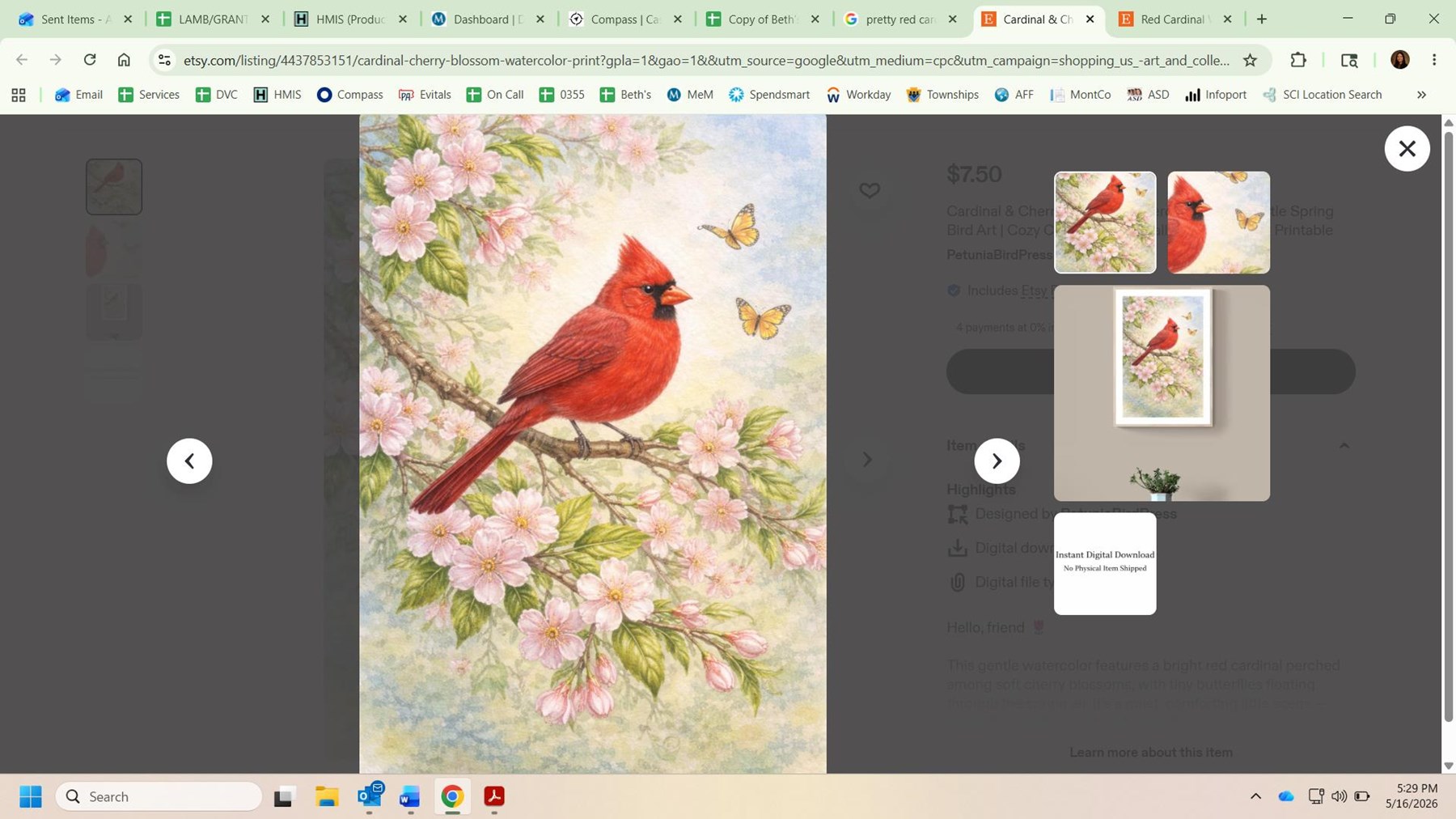Open a new browser tab
The height and width of the screenshot is (819, 1456).
click(x=1262, y=19)
